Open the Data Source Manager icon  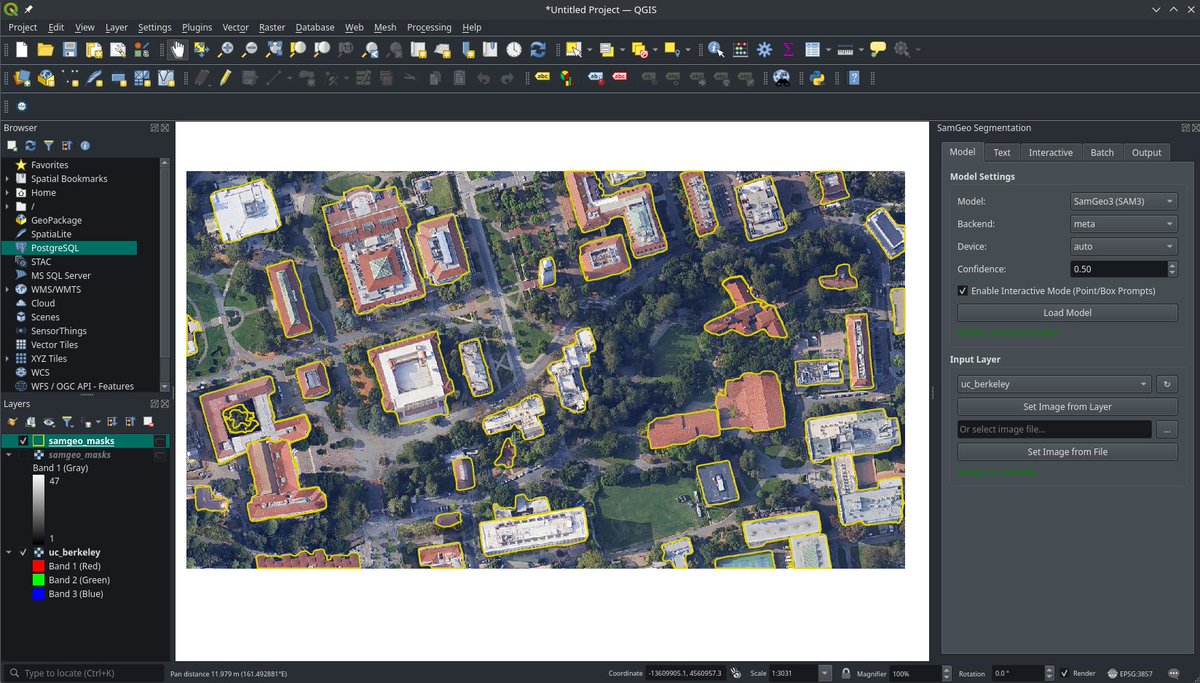pos(22,77)
